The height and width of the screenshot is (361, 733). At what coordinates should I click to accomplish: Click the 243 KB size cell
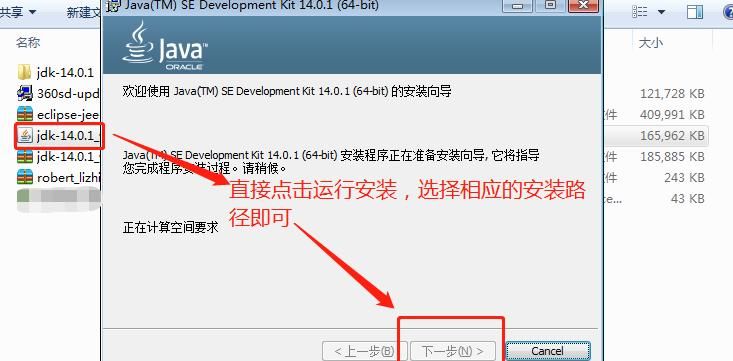pyautogui.click(x=684, y=178)
